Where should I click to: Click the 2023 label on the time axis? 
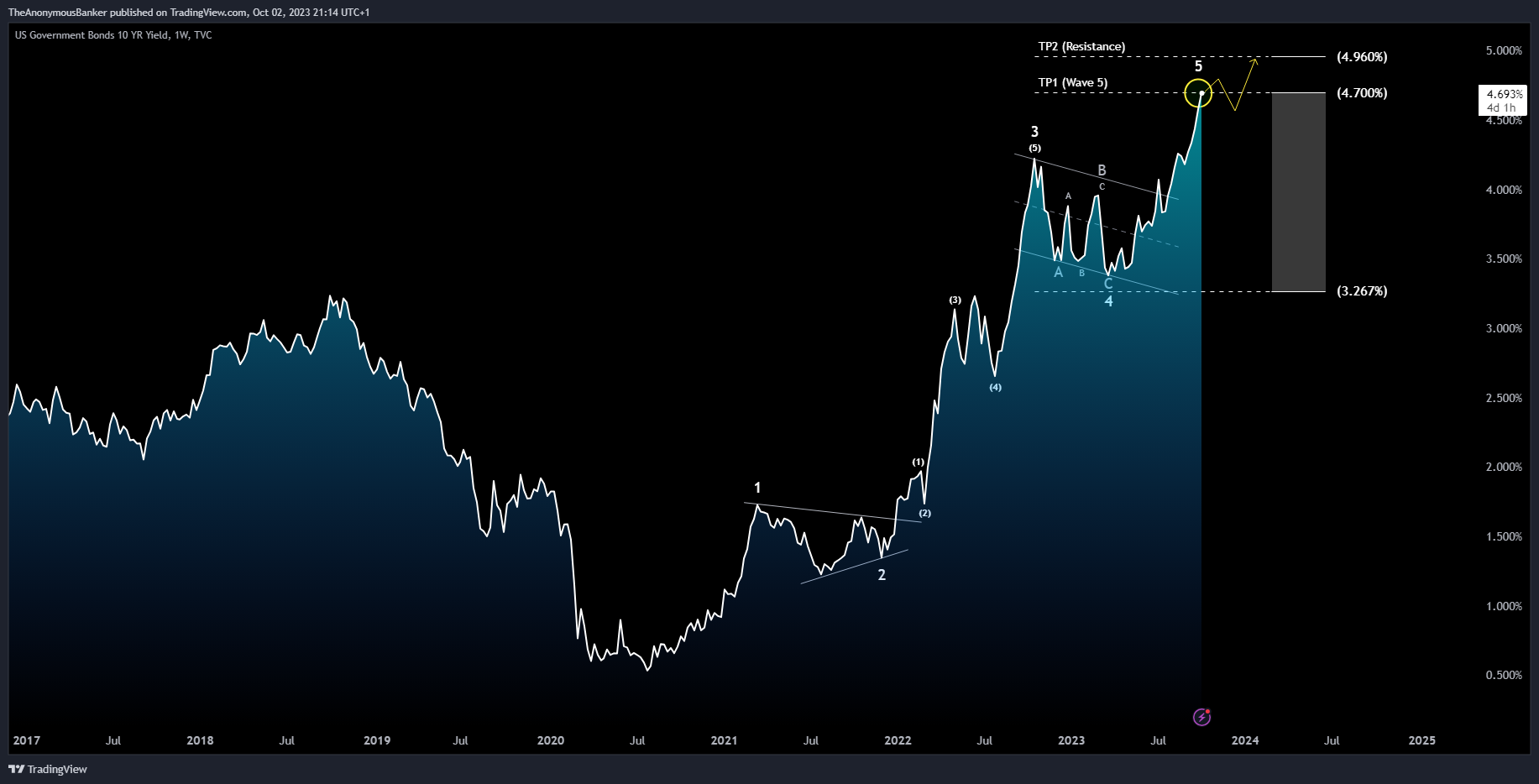(x=1071, y=740)
